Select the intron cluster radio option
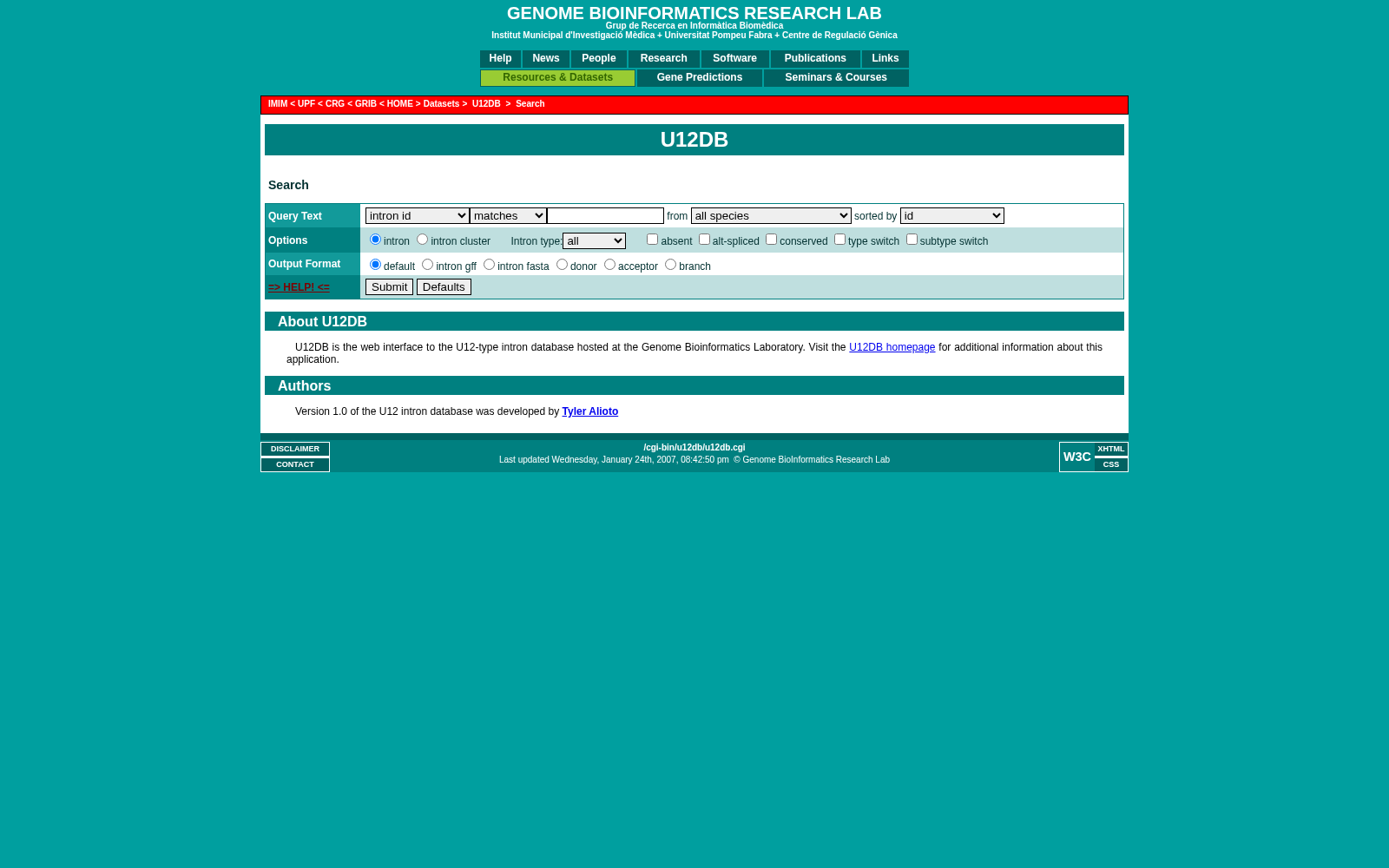 pos(422,240)
